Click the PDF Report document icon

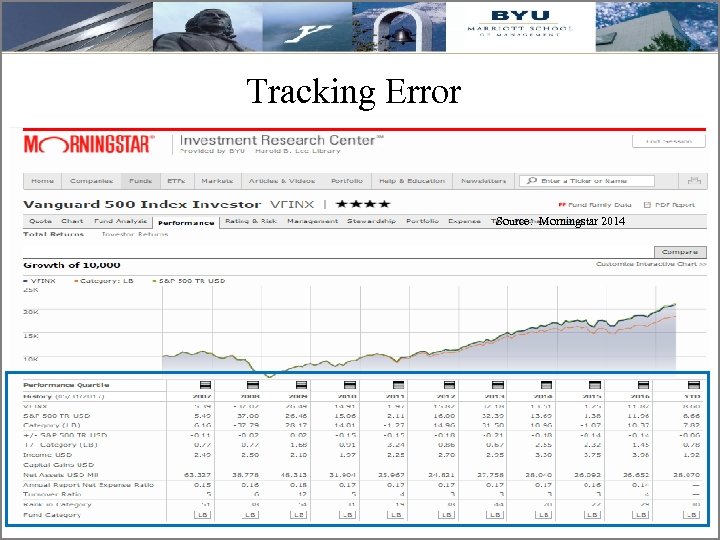(x=647, y=205)
